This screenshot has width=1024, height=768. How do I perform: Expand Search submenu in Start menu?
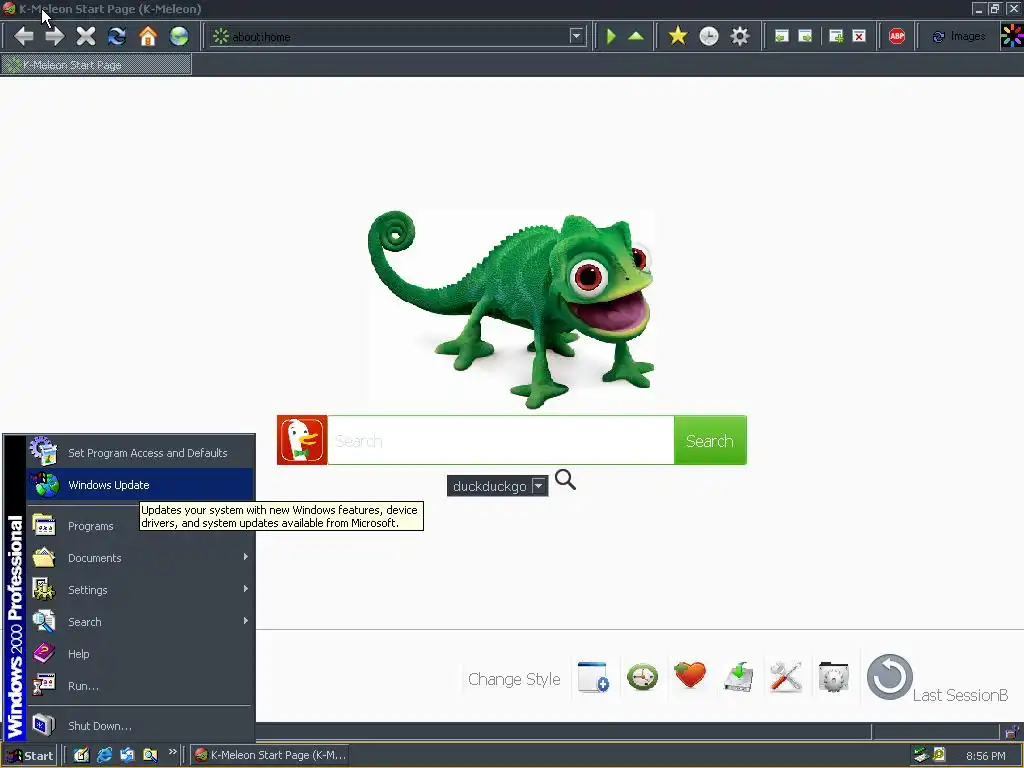coord(140,622)
